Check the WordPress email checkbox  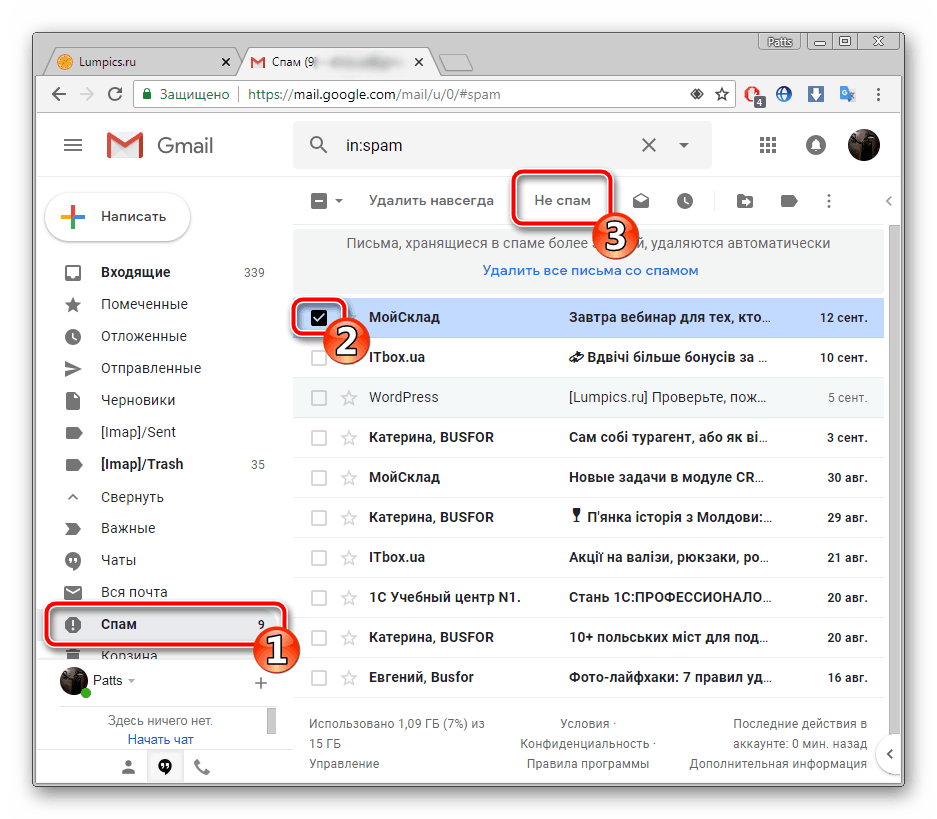coord(319,398)
